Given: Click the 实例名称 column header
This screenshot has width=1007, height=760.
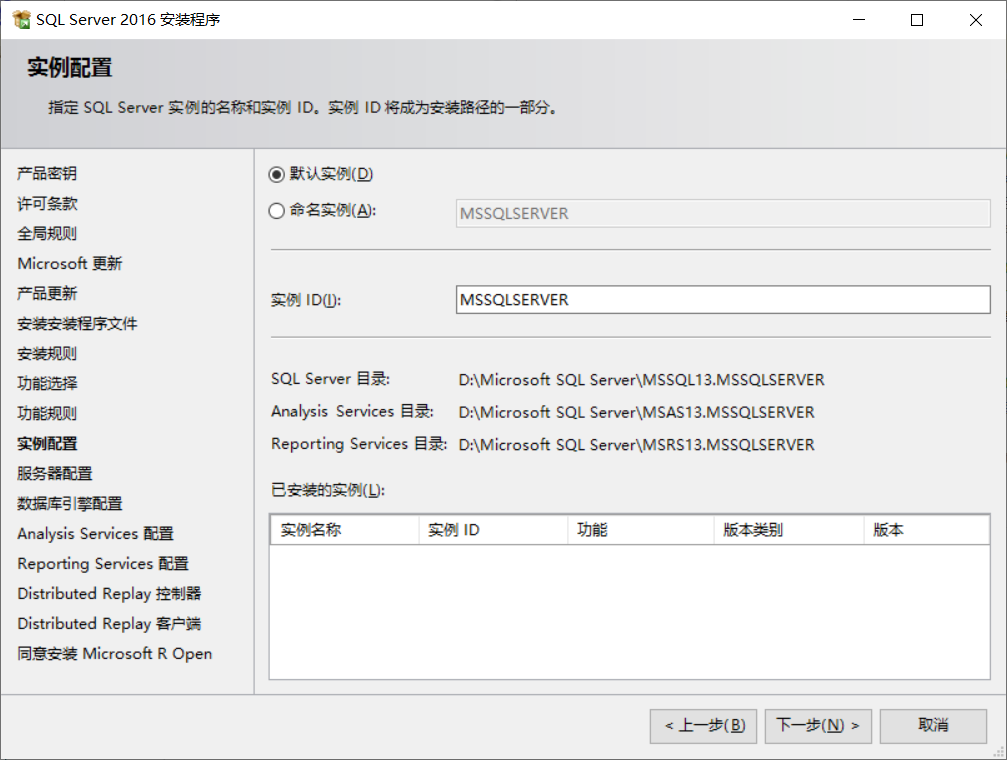Looking at the screenshot, I should tap(344, 529).
